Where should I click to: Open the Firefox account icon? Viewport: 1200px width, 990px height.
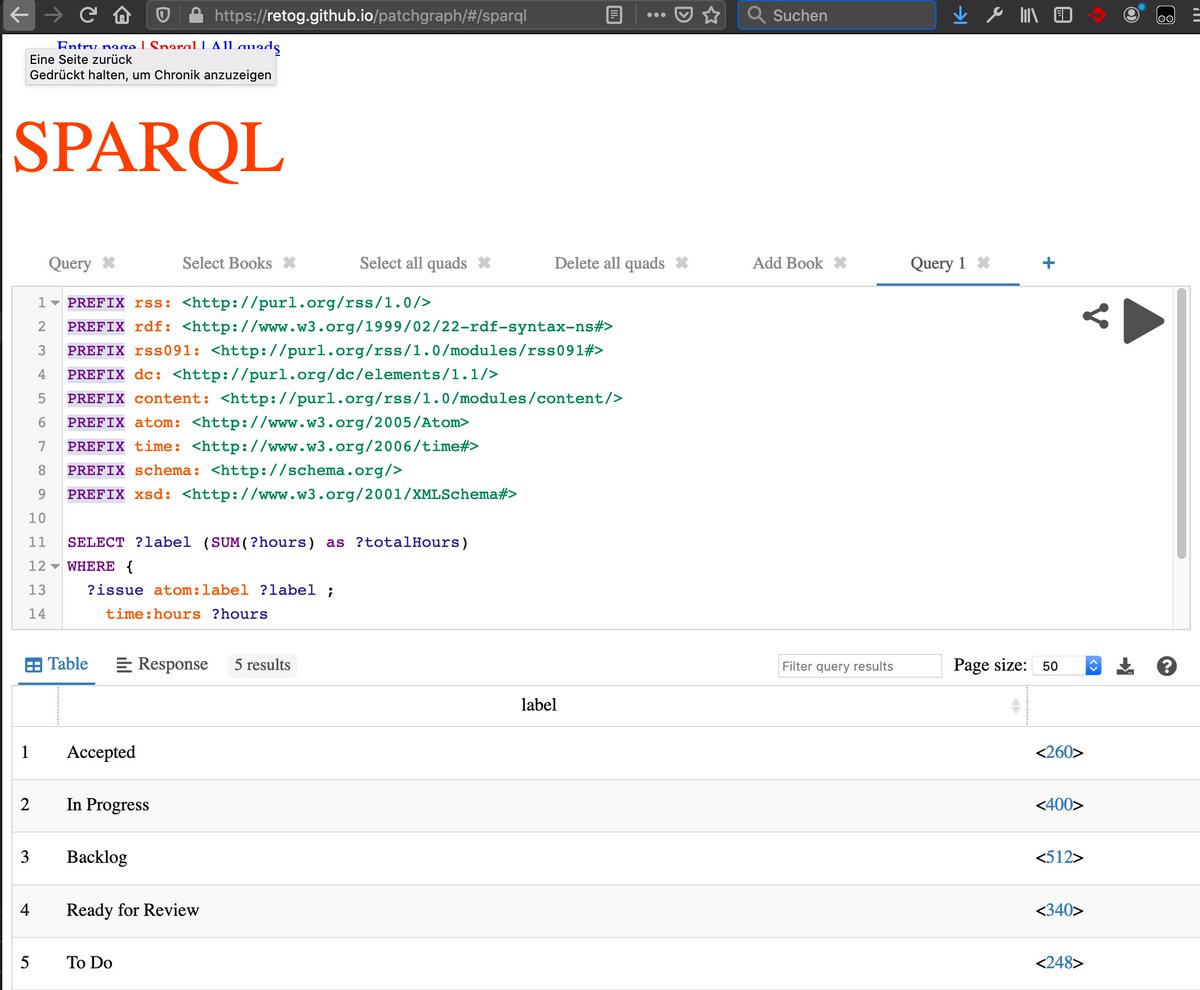coord(1132,14)
